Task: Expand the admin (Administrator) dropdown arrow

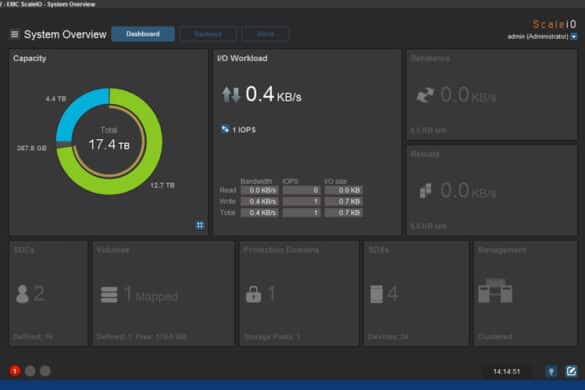Action: (x=574, y=37)
